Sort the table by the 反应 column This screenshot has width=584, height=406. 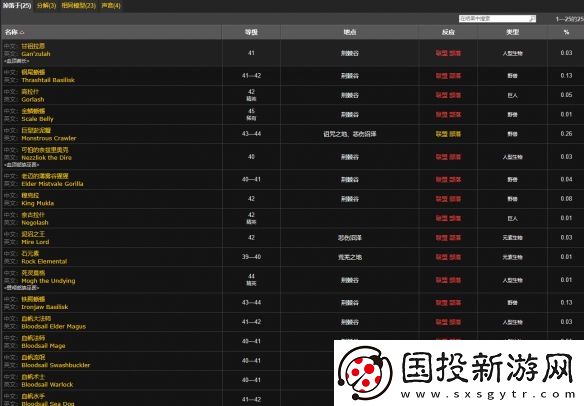click(x=448, y=32)
